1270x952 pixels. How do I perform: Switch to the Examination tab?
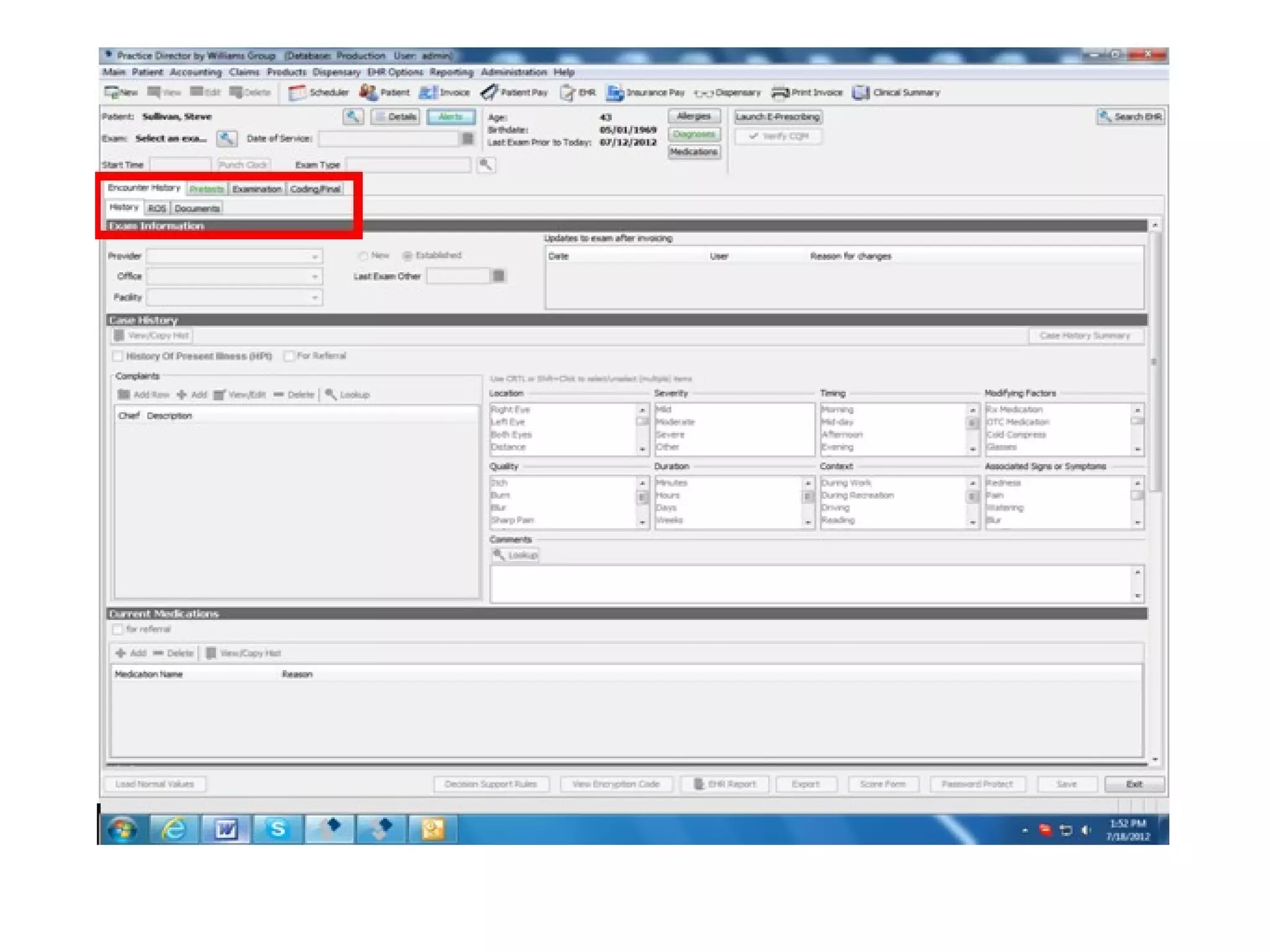pyautogui.click(x=257, y=189)
